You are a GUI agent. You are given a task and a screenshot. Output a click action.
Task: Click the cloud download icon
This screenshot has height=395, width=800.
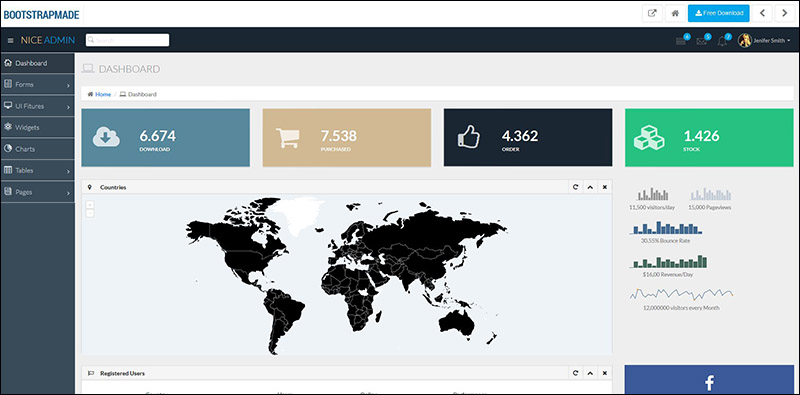pyautogui.click(x=106, y=137)
